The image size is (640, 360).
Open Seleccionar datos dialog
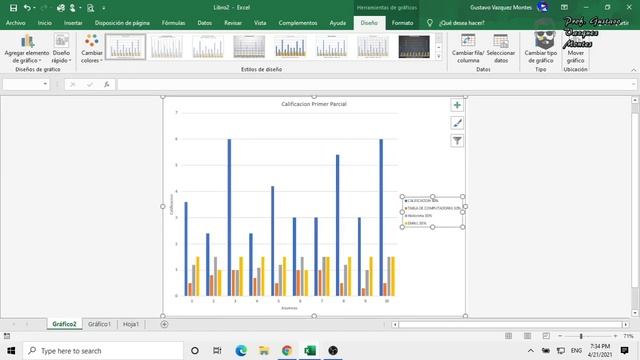501,49
